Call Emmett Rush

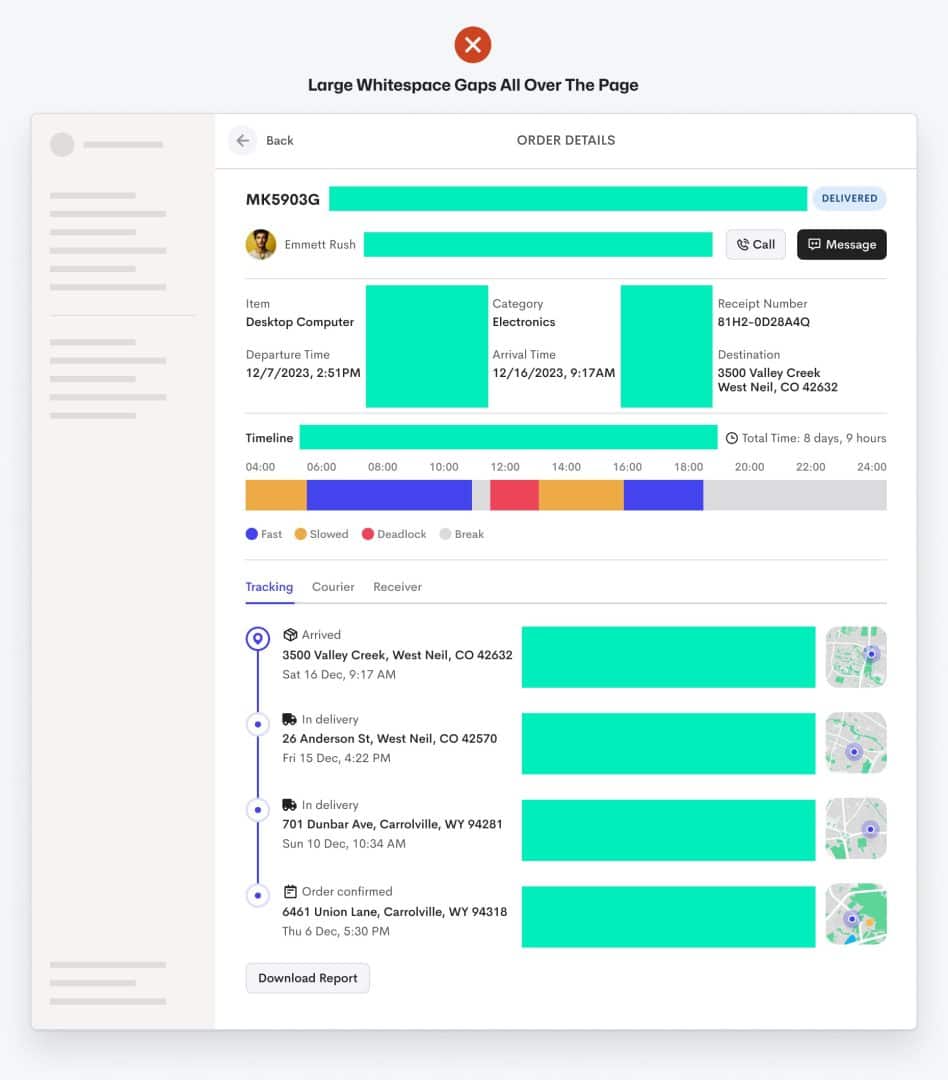(756, 245)
